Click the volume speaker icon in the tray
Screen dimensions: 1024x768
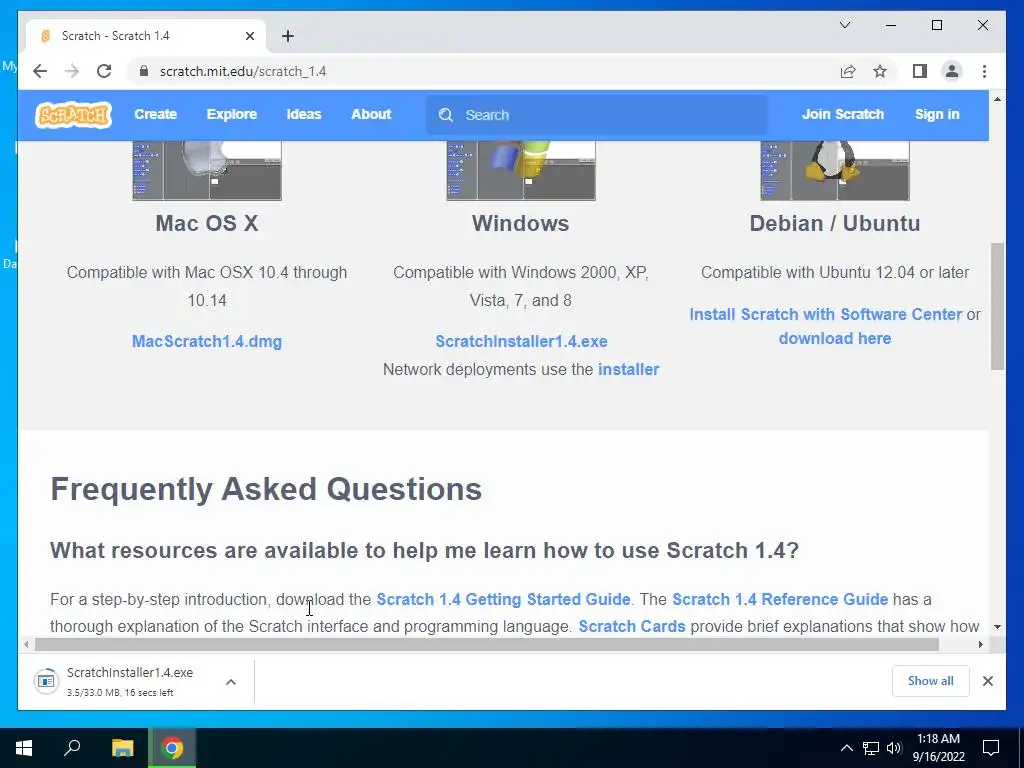click(x=894, y=748)
